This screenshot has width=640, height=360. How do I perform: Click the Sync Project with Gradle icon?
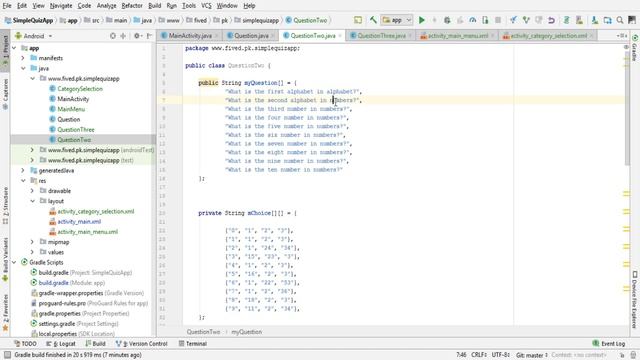tap(566, 20)
